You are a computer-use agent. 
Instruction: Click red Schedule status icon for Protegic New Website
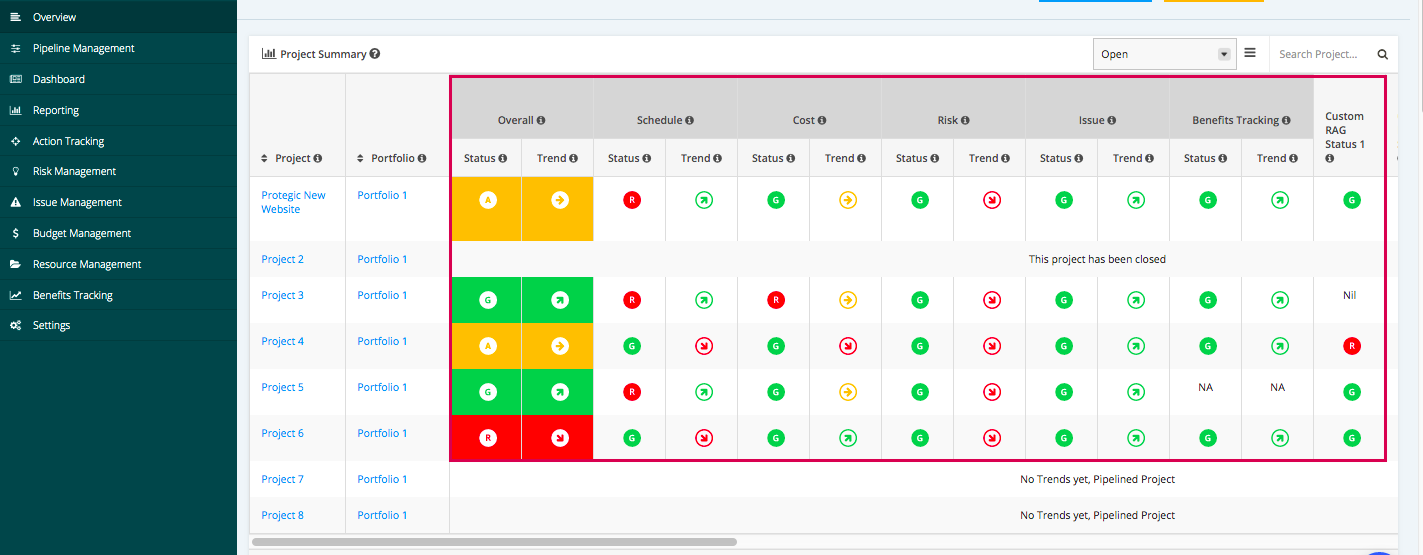(631, 200)
